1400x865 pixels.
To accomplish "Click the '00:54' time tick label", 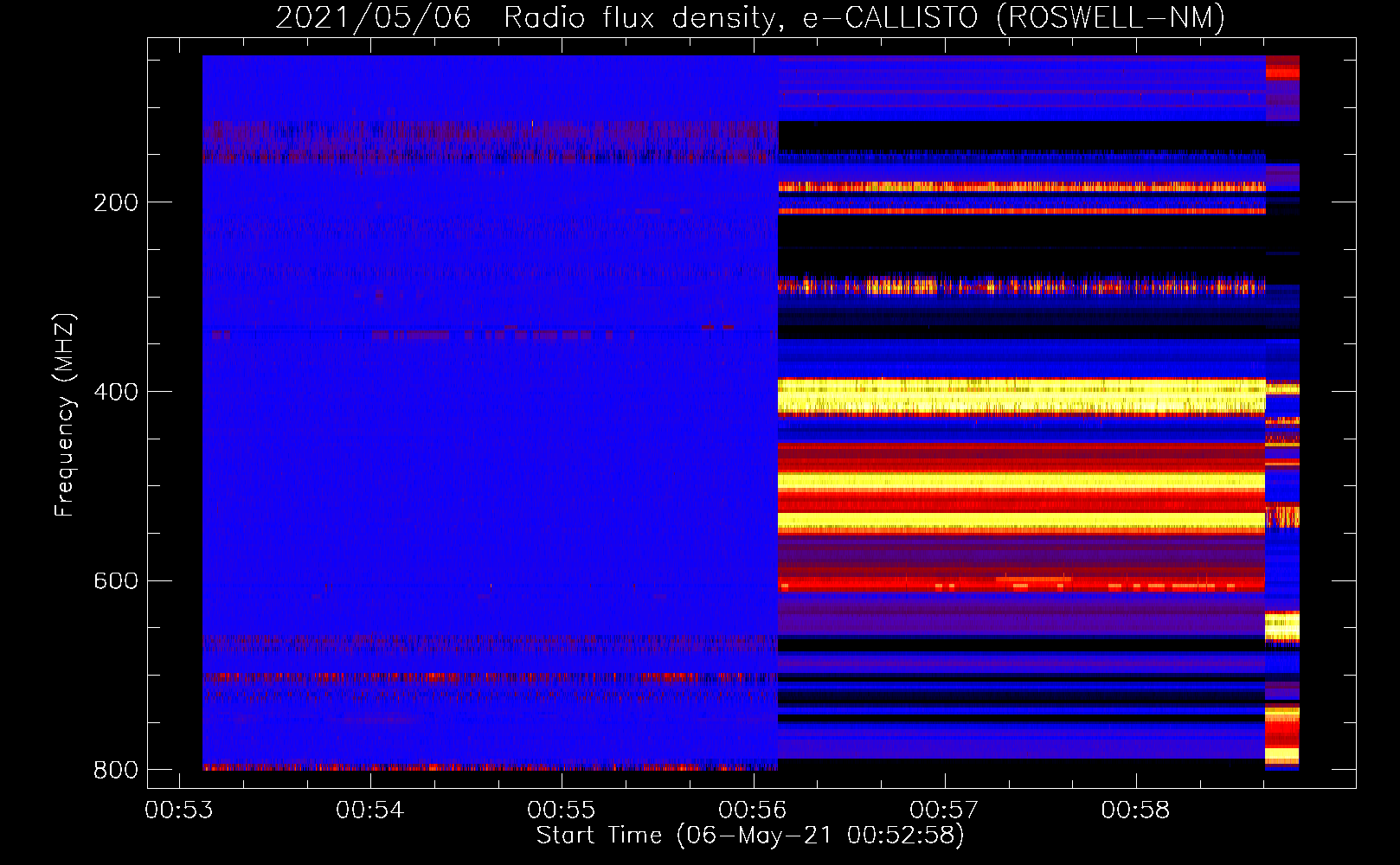I will click(x=370, y=811).
